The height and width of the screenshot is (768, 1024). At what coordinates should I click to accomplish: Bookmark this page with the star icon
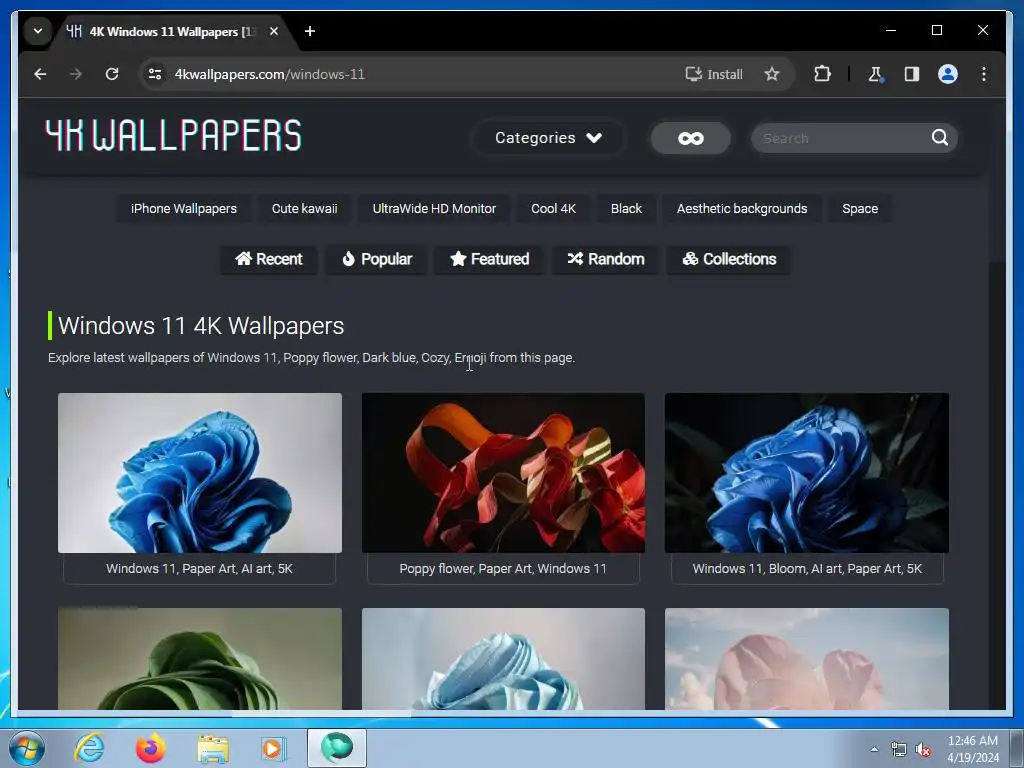point(772,74)
